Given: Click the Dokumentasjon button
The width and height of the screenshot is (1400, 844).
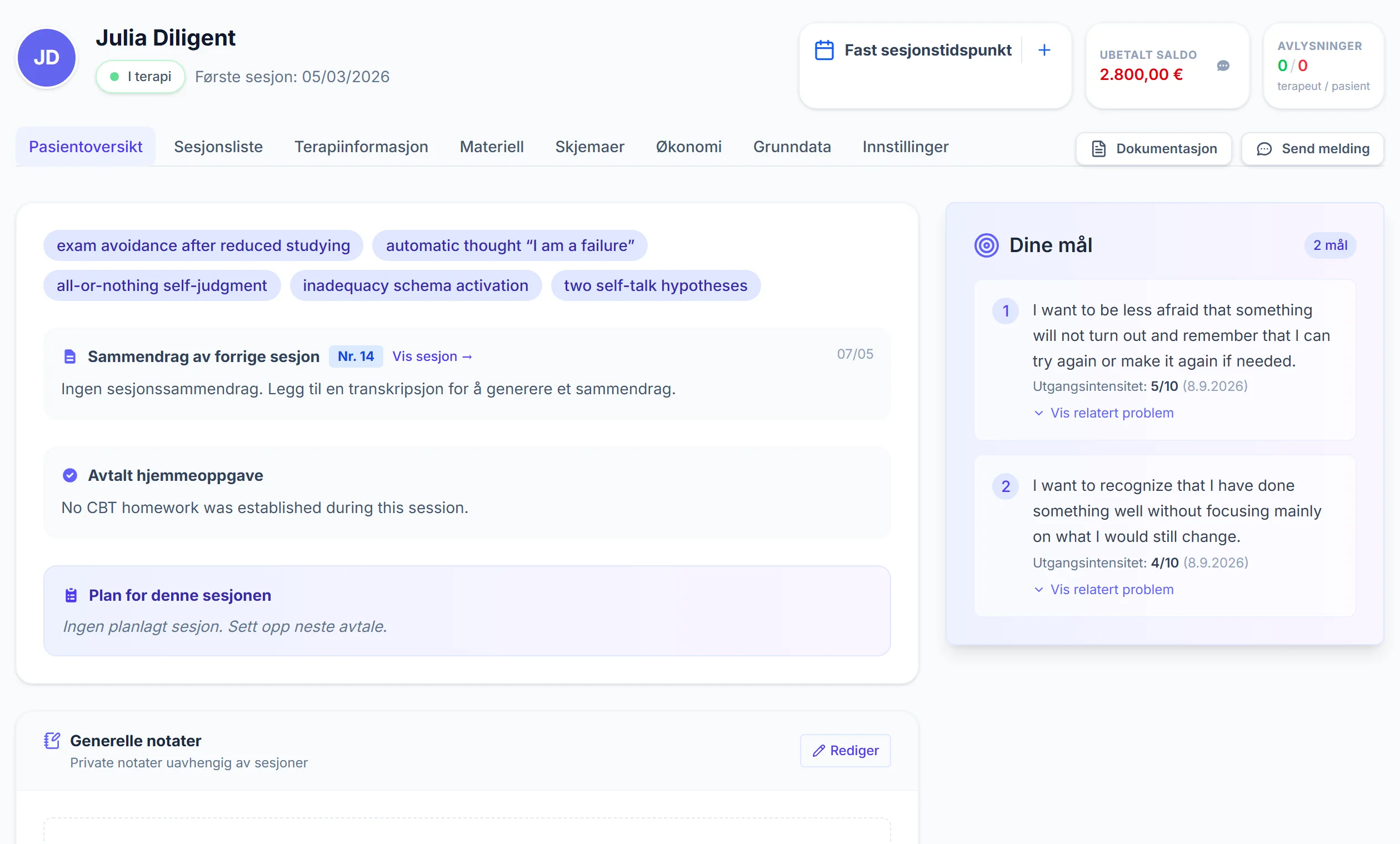Looking at the screenshot, I should [1153, 149].
